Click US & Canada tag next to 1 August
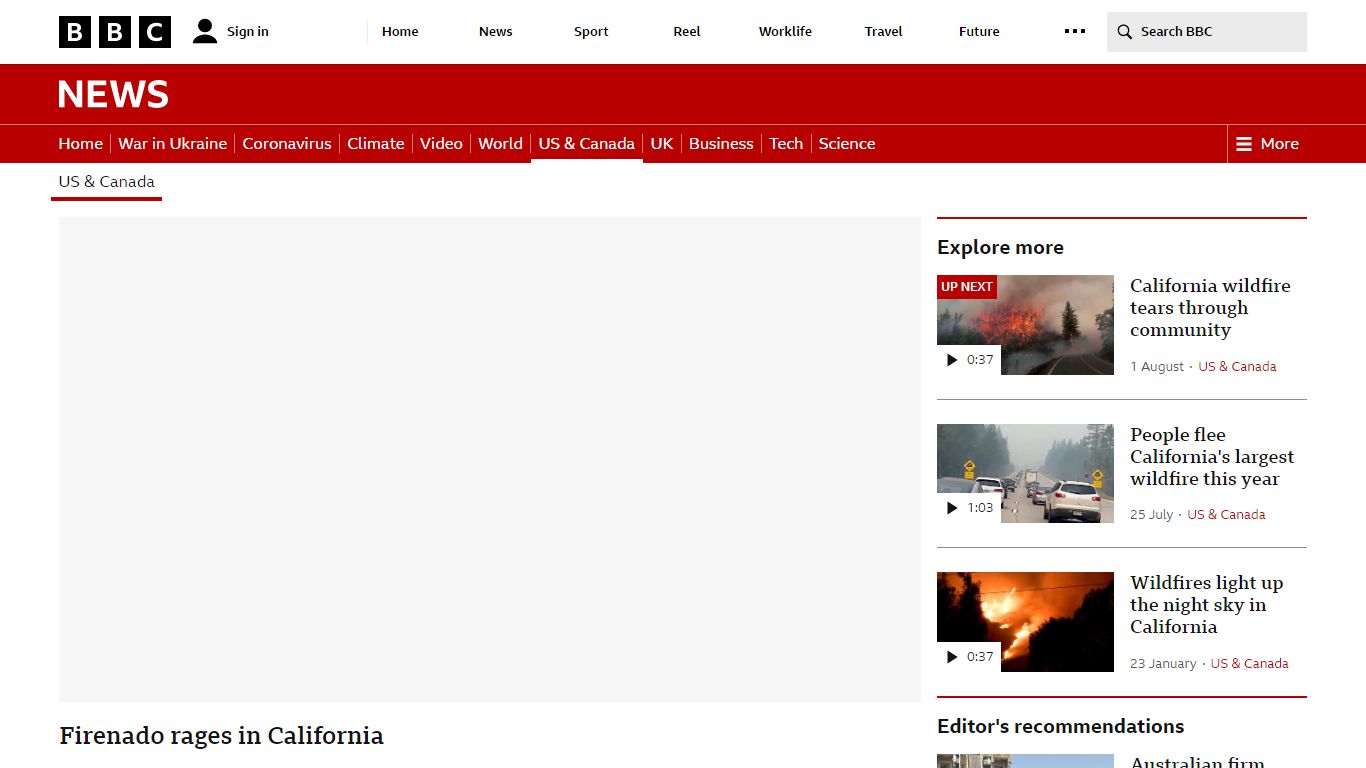Viewport: 1366px width, 768px height. pyautogui.click(x=1237, y=367)
